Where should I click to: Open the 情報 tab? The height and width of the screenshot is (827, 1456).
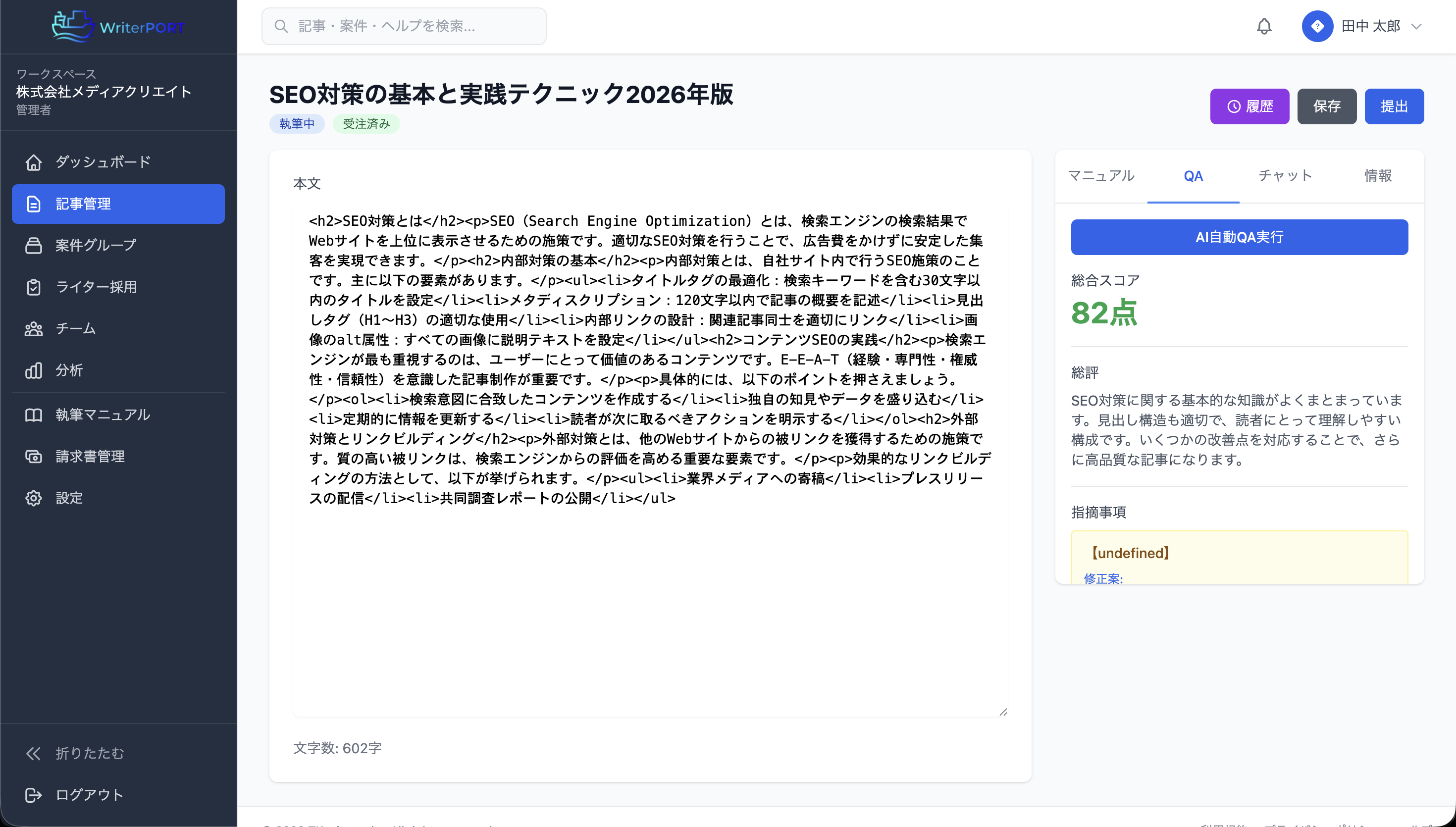pos(1378,176)
